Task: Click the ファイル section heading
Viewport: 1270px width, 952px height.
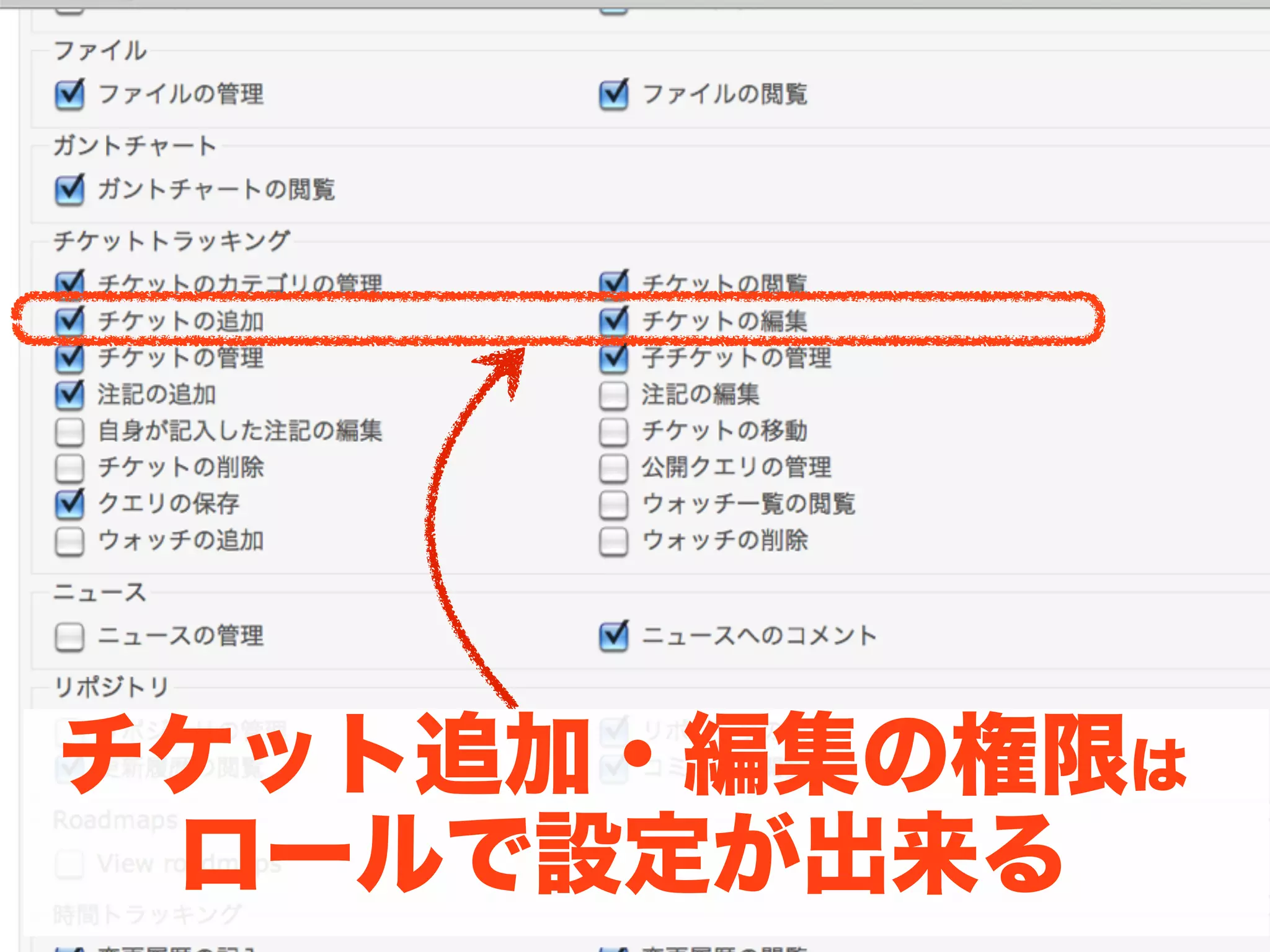Action: 100,51
